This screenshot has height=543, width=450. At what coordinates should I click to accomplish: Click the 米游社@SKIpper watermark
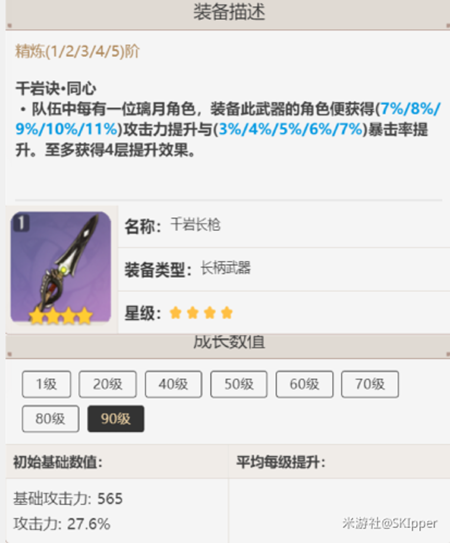[390, 523]
